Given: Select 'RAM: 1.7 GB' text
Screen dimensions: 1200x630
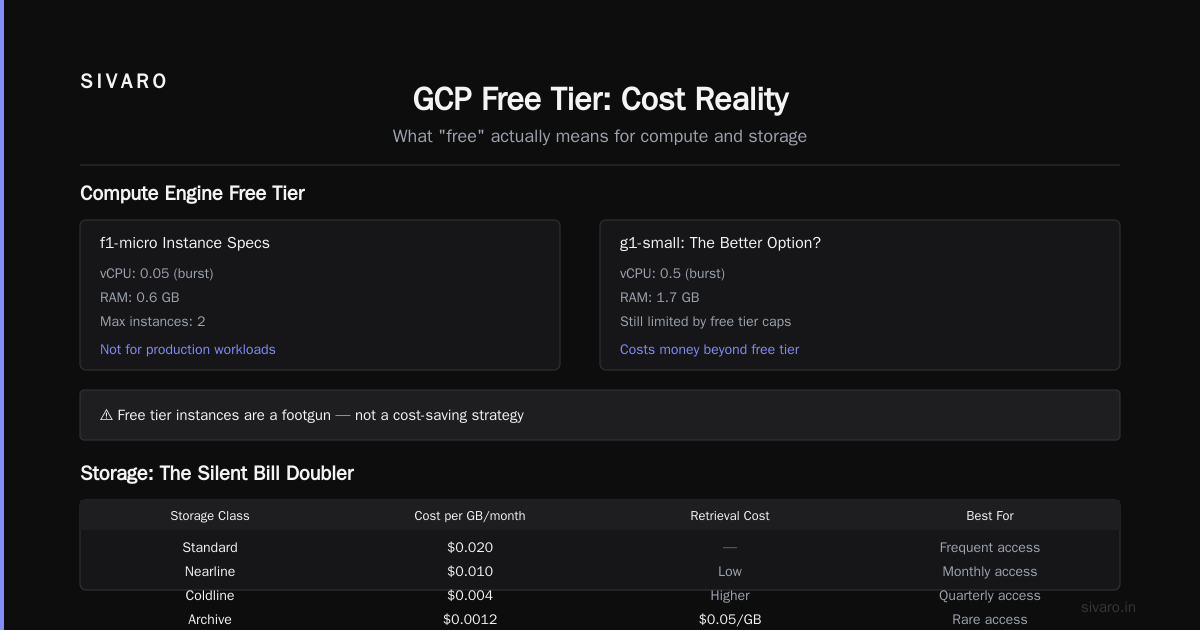Looking at the screenshot, I should [660, 298].
